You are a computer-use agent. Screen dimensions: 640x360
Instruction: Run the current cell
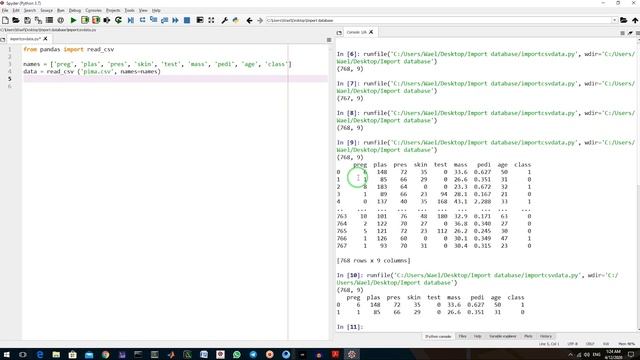tap(85, 20)
